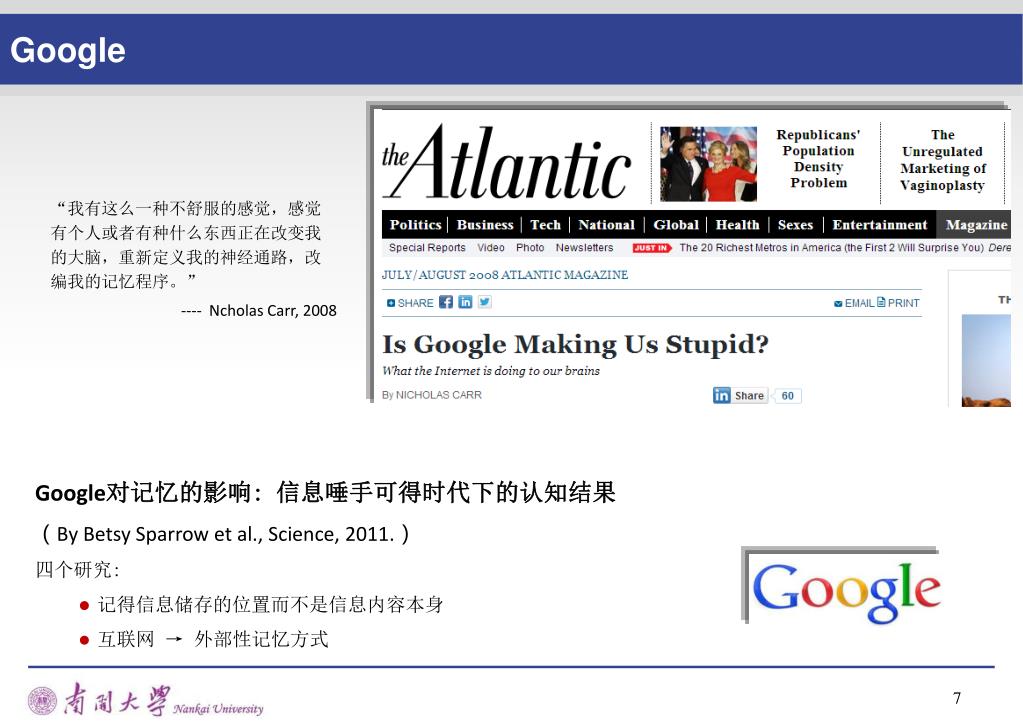Click the Romney family photo thumbnail
The image size is (1023, 725).
[709, 164]
